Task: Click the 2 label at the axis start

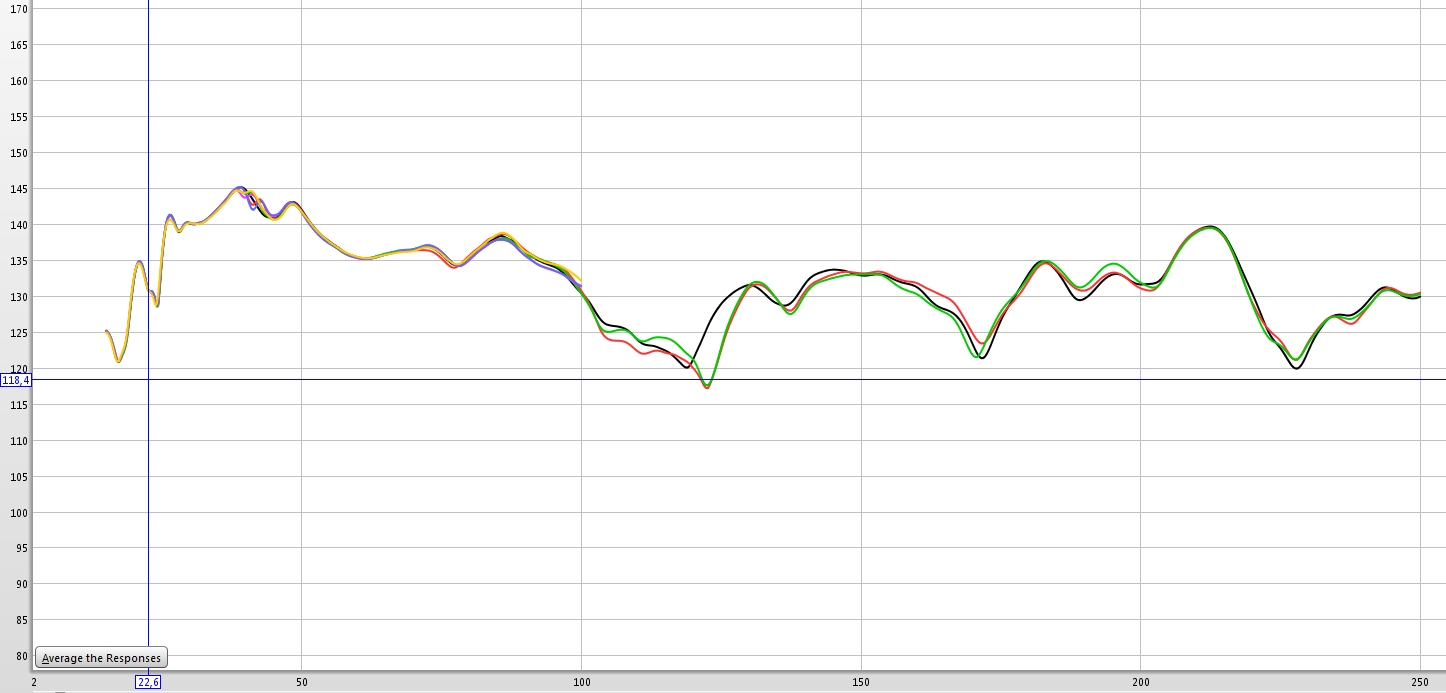Action: [35, 683]
